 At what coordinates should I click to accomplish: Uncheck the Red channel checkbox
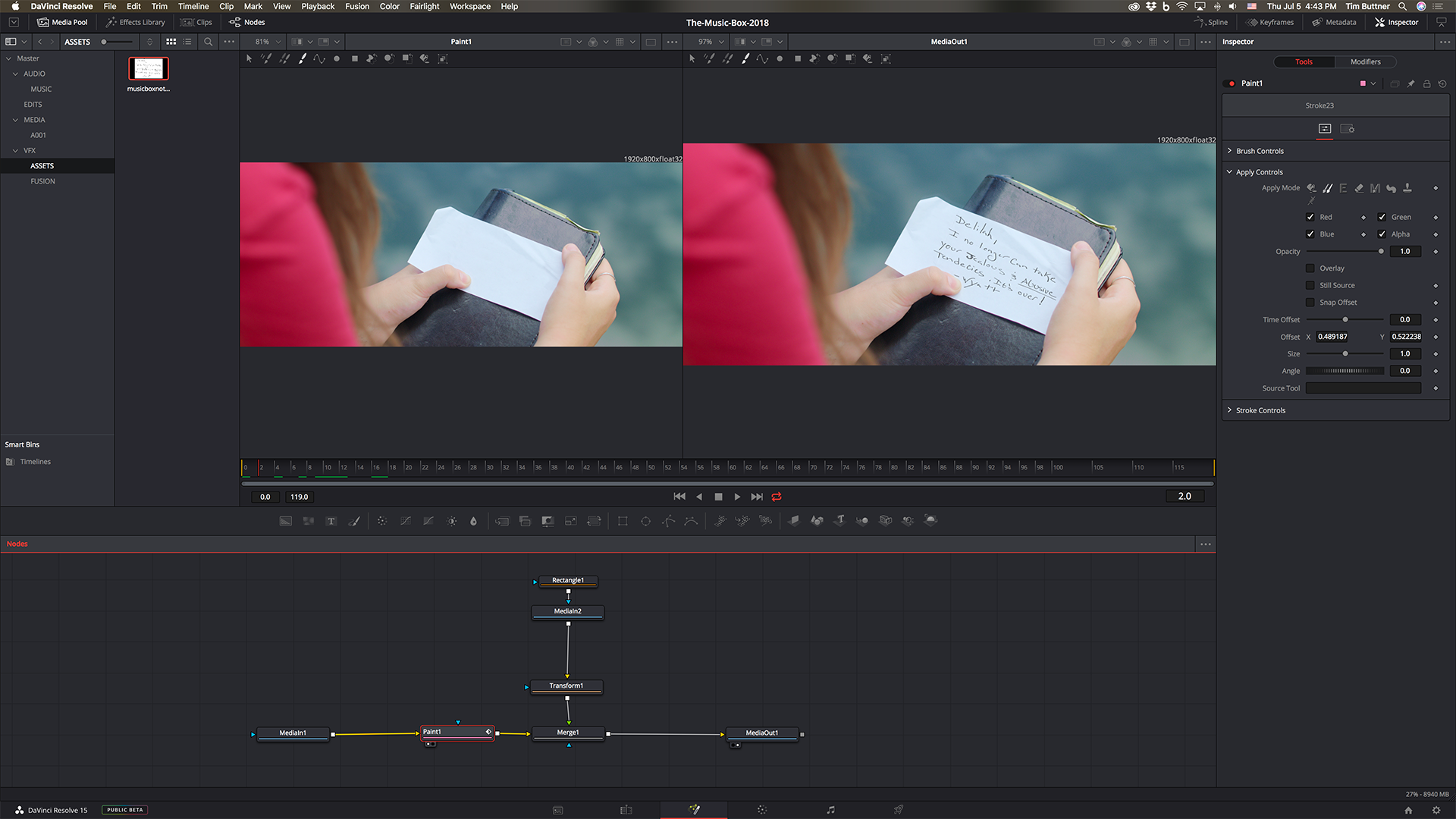tap(1310, 217)
